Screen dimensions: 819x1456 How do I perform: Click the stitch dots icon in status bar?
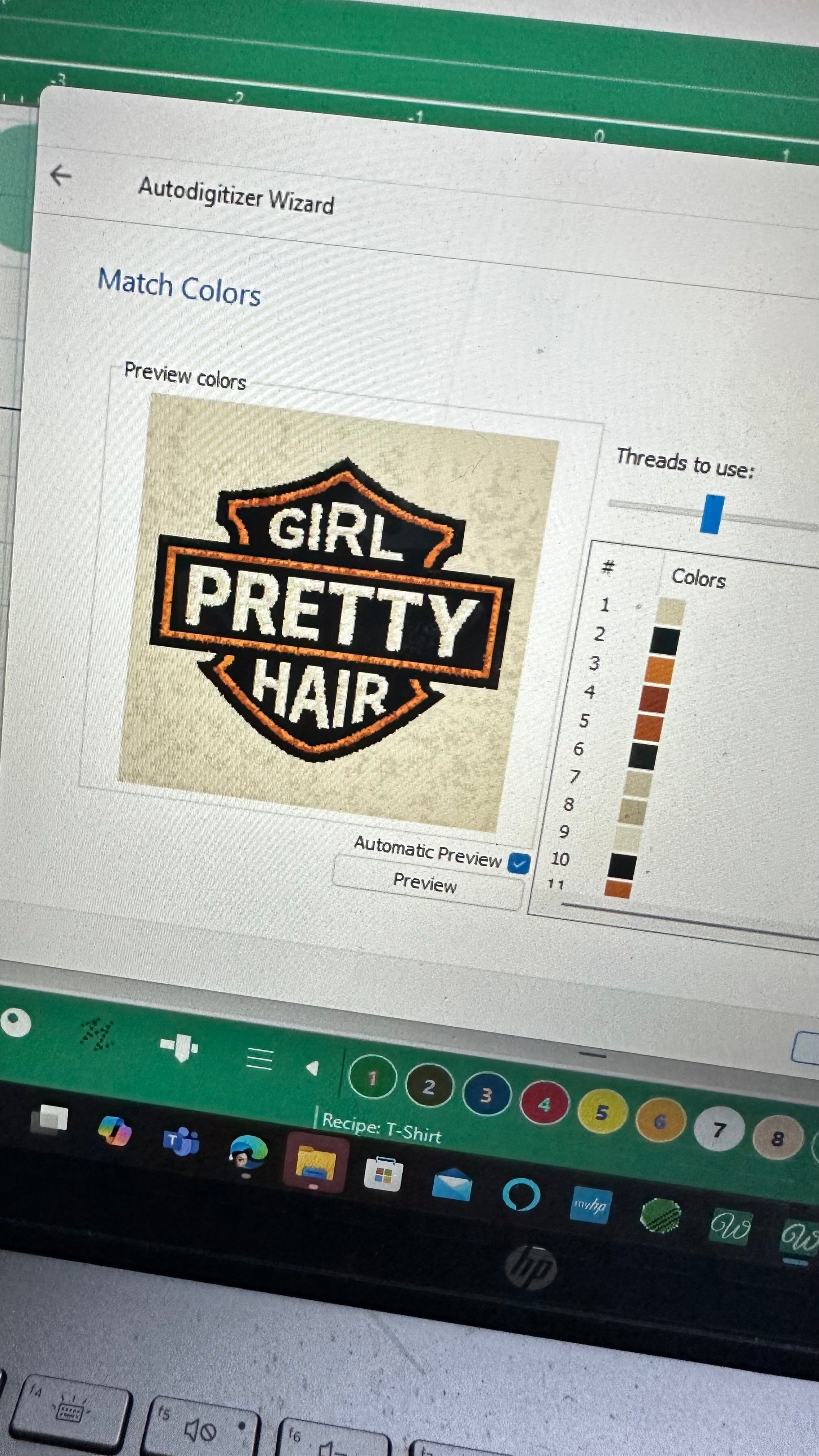97,1035
